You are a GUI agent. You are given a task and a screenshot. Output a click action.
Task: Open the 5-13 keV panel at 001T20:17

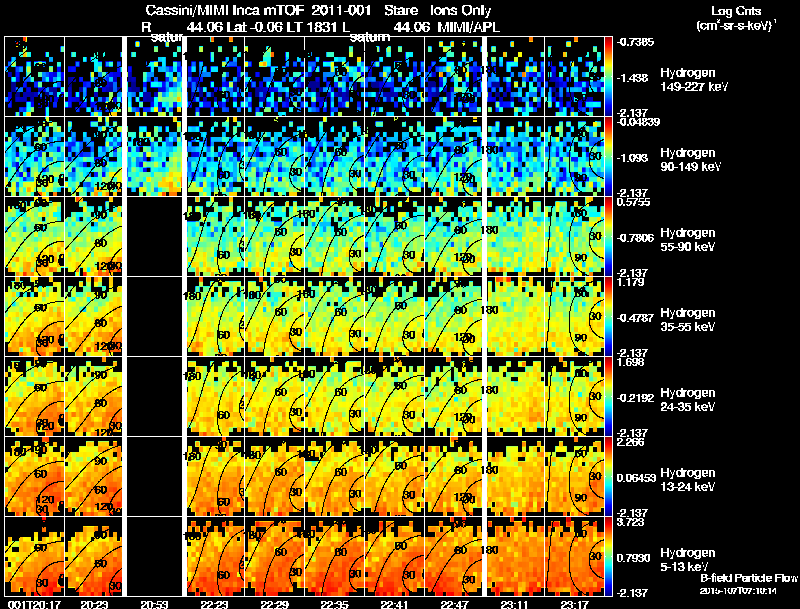(x=34, y=557)
